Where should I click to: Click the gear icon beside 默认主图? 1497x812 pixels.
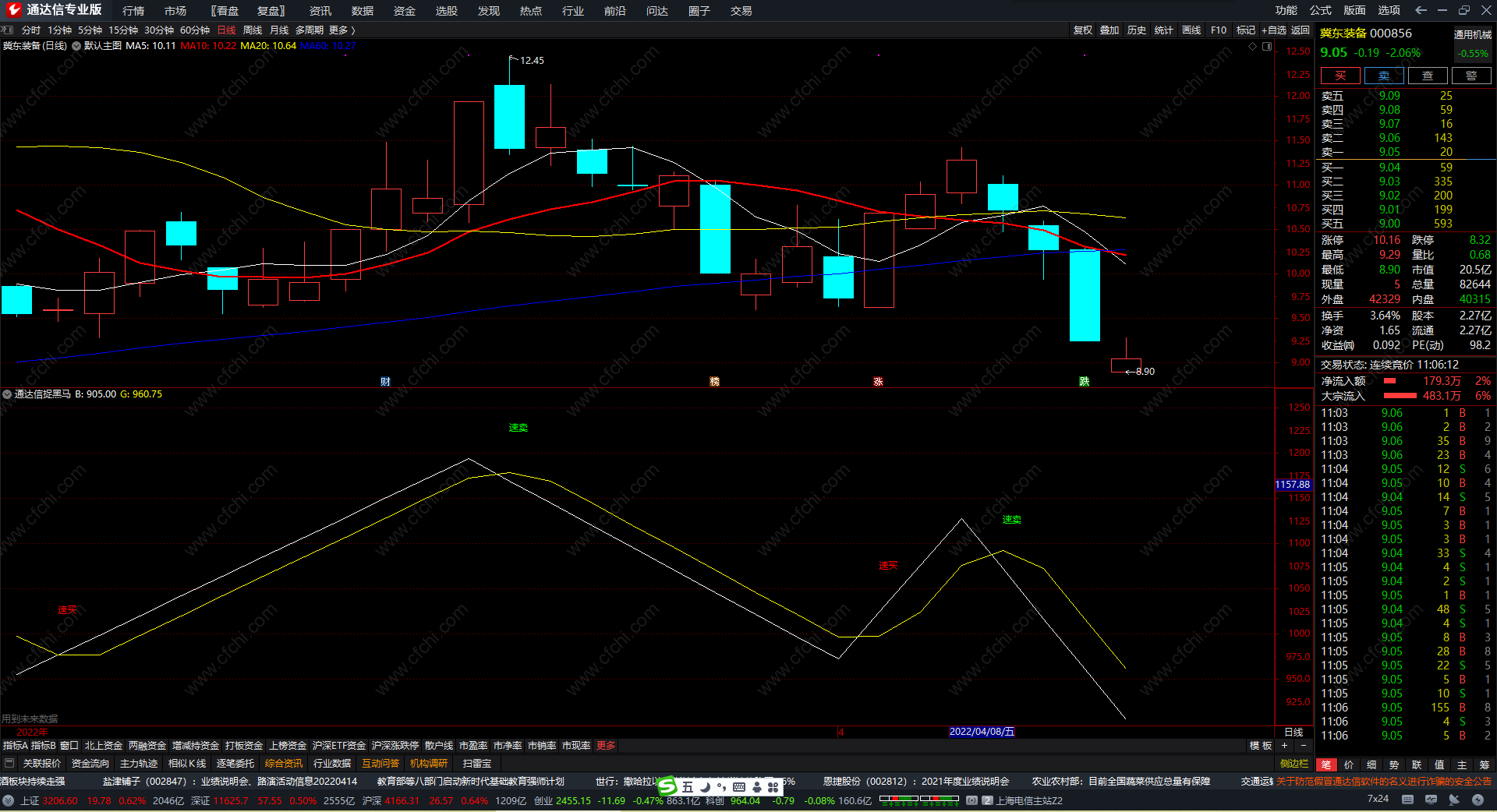pyautogui.click(x=76, y=46)
